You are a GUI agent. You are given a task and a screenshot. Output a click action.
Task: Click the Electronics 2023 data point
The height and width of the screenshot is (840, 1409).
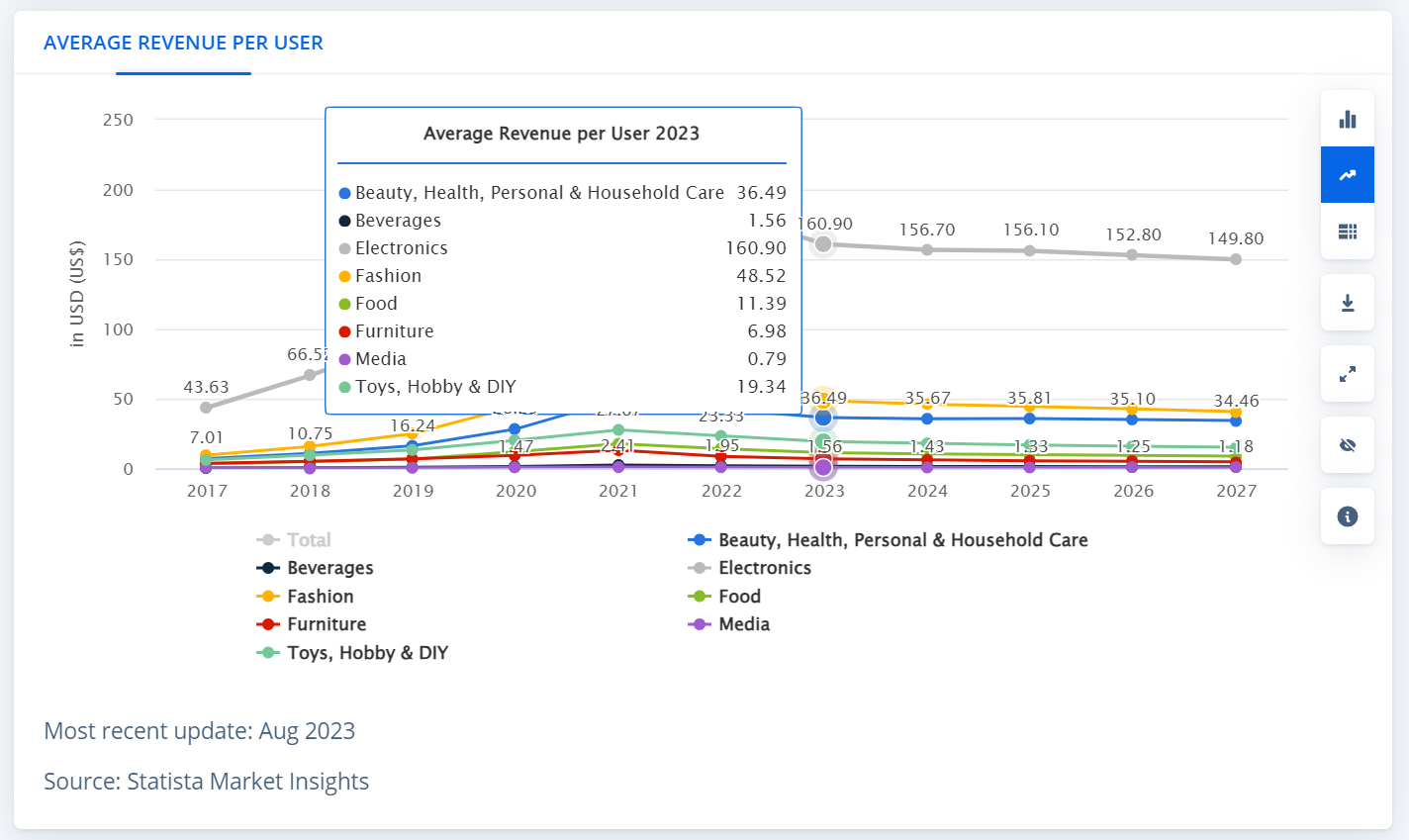[823, 244]
